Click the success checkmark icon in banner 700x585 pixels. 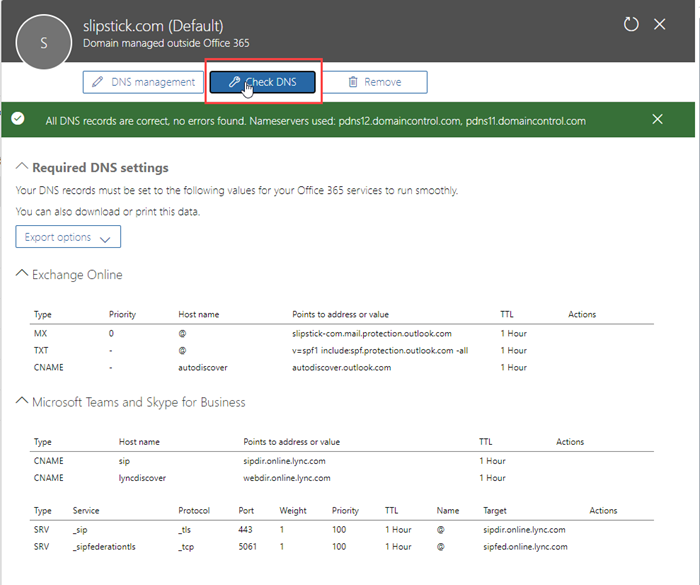pos(18,119)
